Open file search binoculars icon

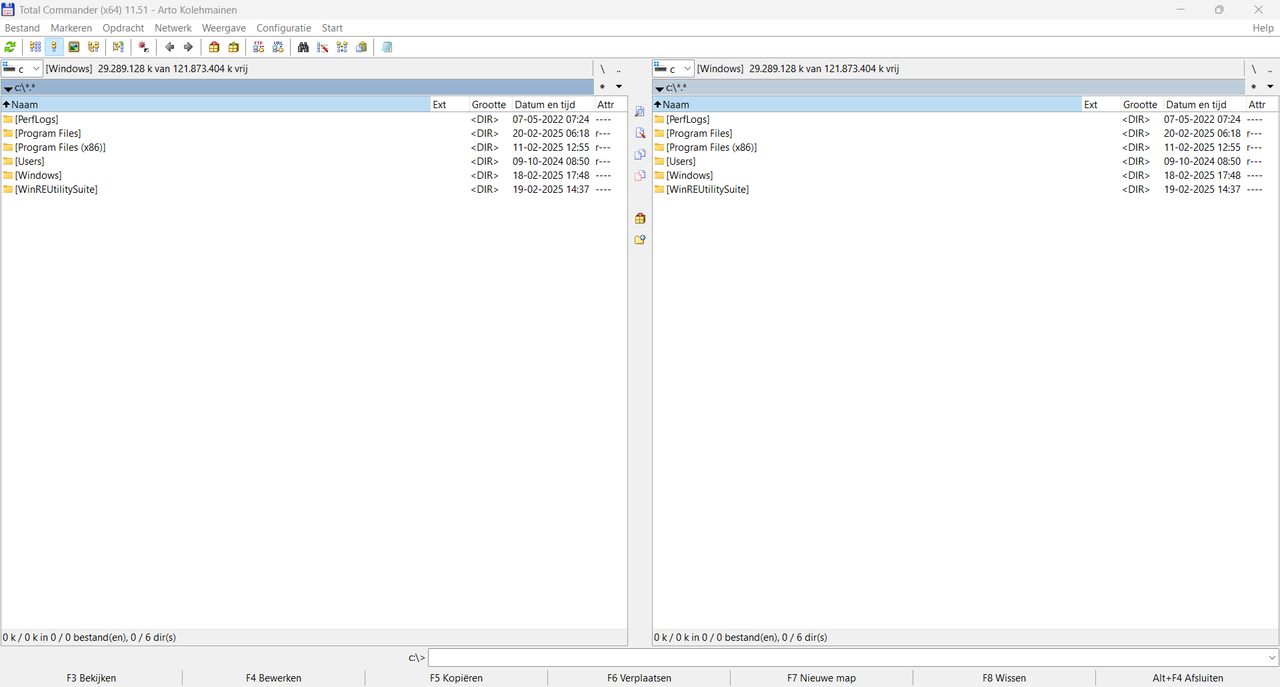[x=303, y=47]
